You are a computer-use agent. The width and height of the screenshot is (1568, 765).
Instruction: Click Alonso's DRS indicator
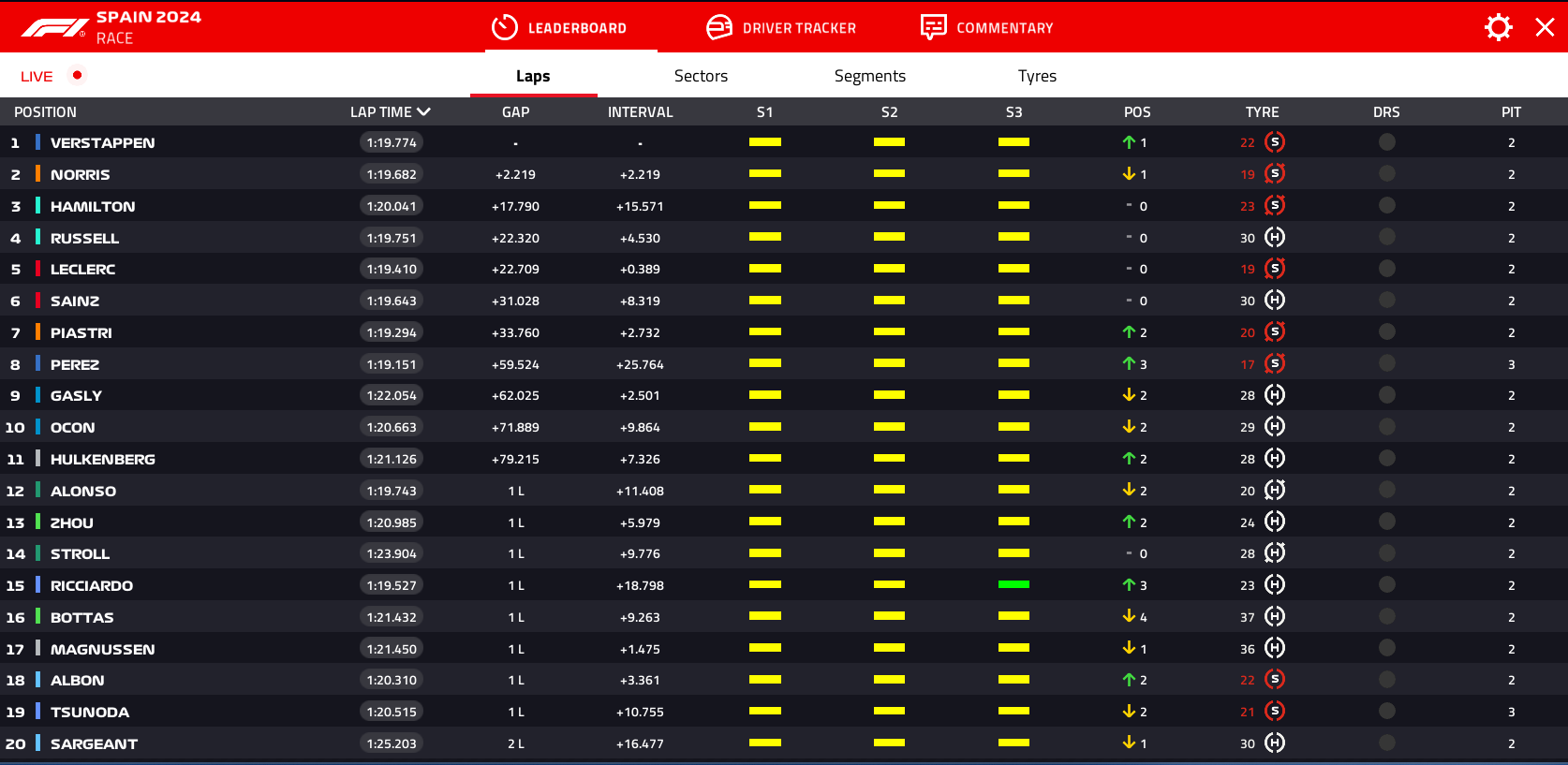pos(1387,491)
